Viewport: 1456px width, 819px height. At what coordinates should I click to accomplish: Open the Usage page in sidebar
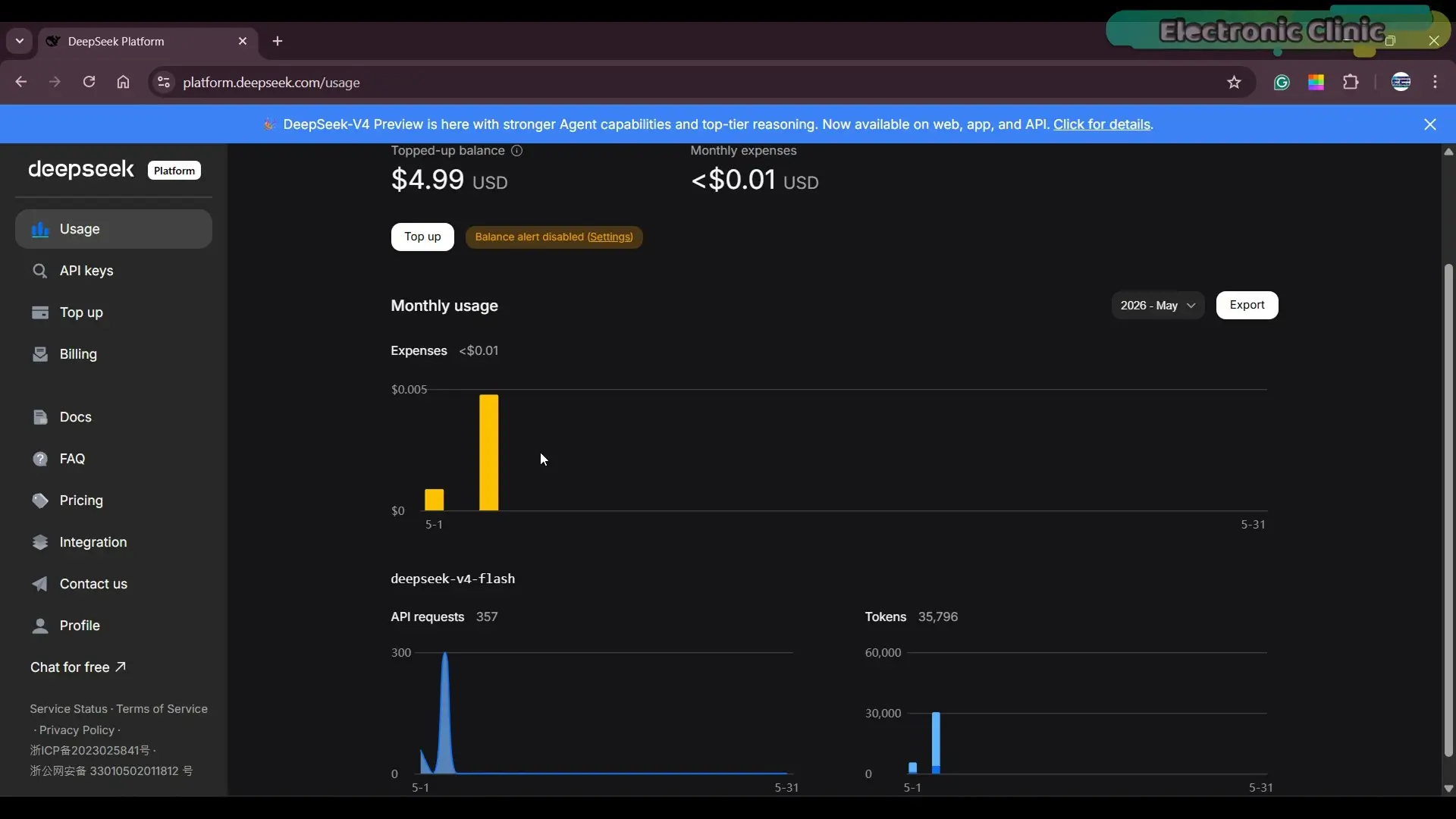113,229
